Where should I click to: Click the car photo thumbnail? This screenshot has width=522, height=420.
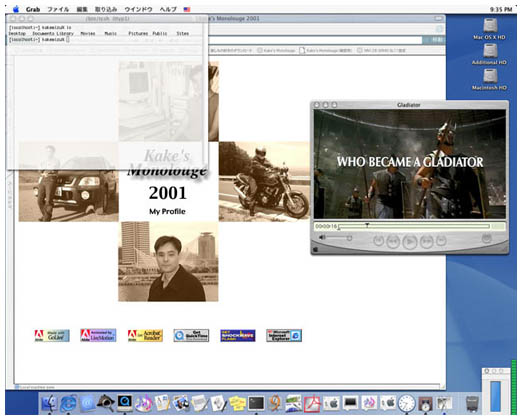click(x=69, y=182)
